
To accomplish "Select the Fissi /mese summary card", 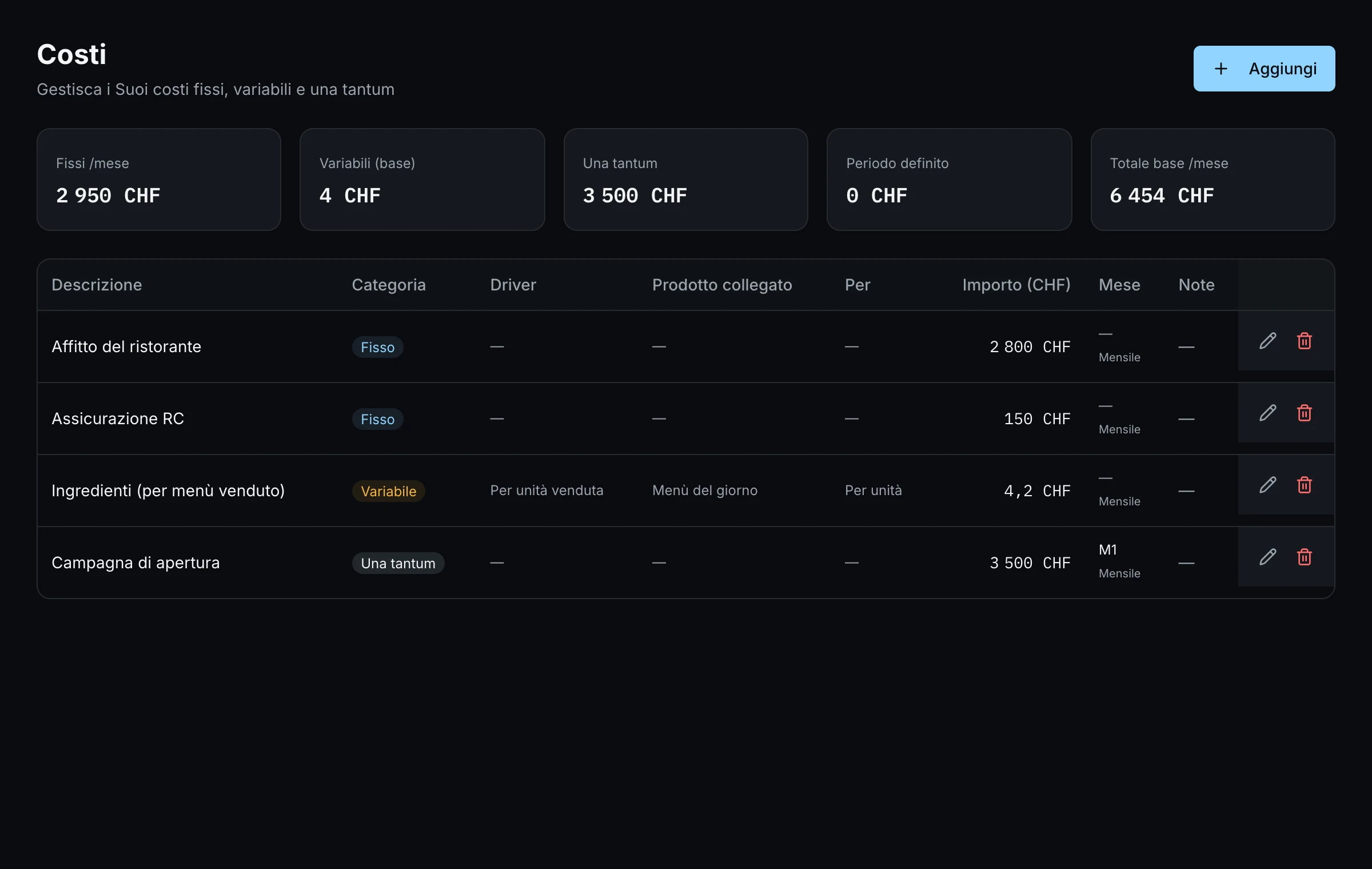I will coord(159,180).
